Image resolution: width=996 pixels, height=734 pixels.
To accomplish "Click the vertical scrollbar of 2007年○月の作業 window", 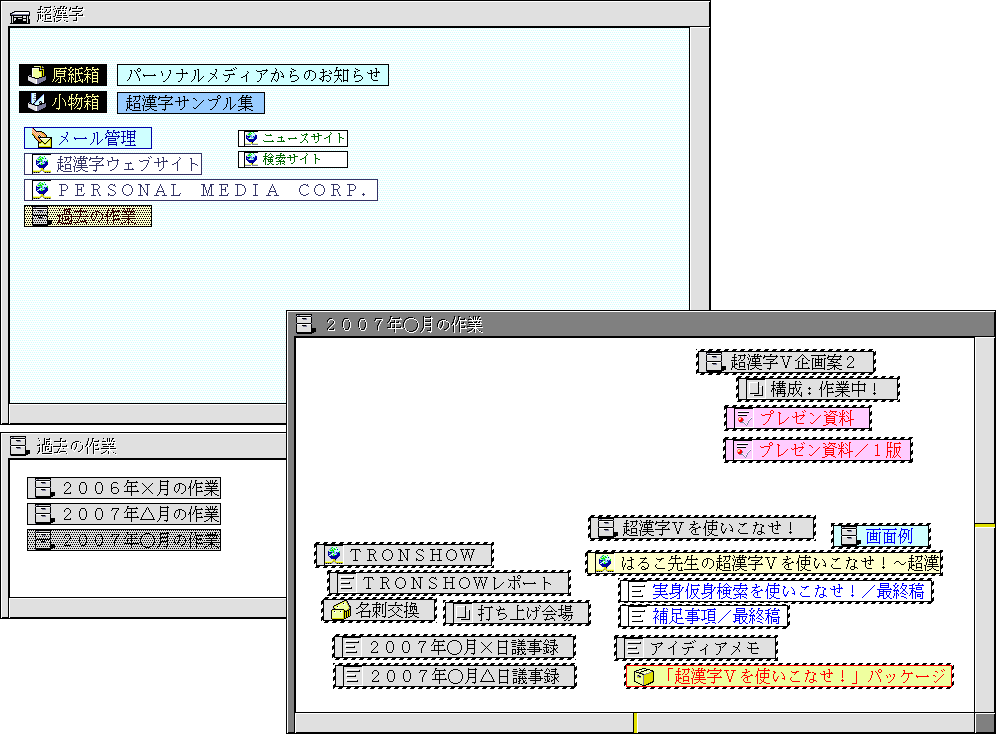I will (985, 600).
